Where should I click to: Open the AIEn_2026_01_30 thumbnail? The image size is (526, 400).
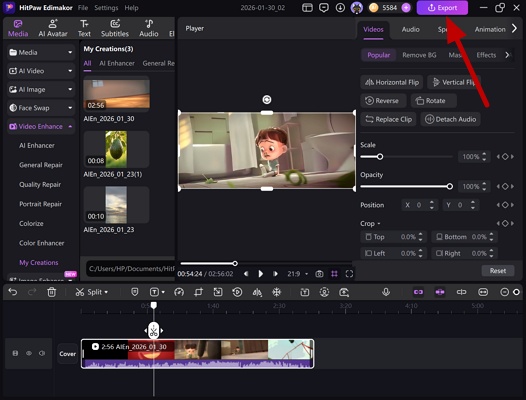116,94
